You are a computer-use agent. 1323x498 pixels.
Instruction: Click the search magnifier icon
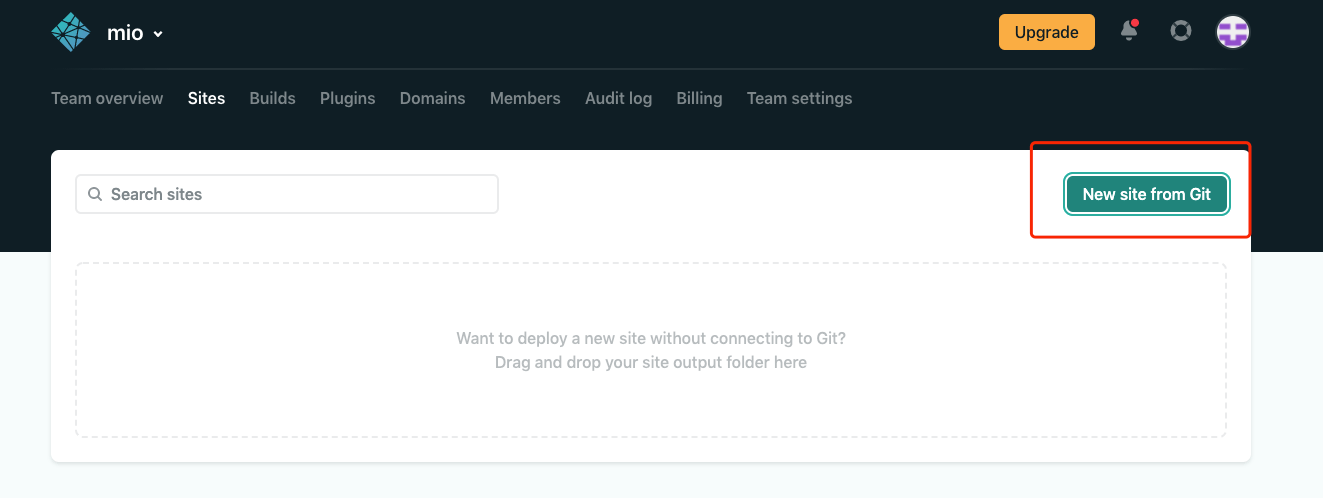[95, 194]
